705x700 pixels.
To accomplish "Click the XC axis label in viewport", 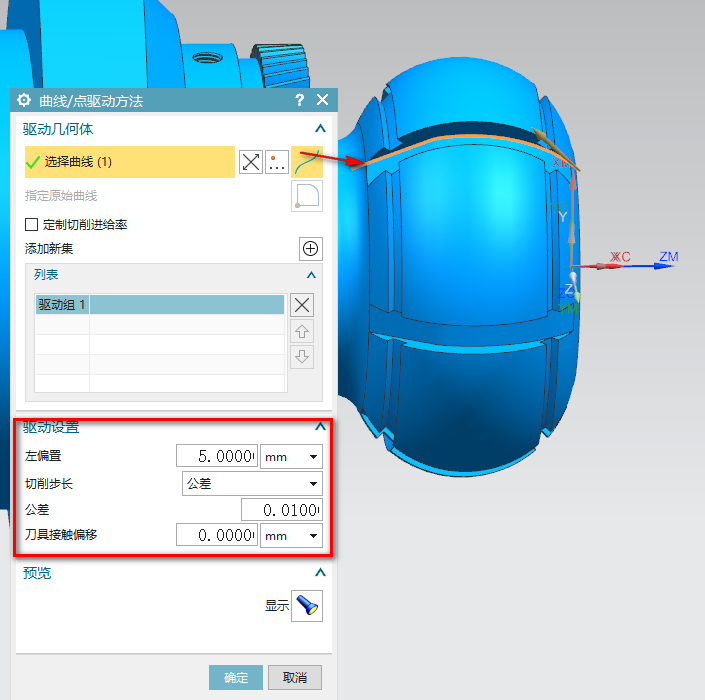I will click(620, 257).
